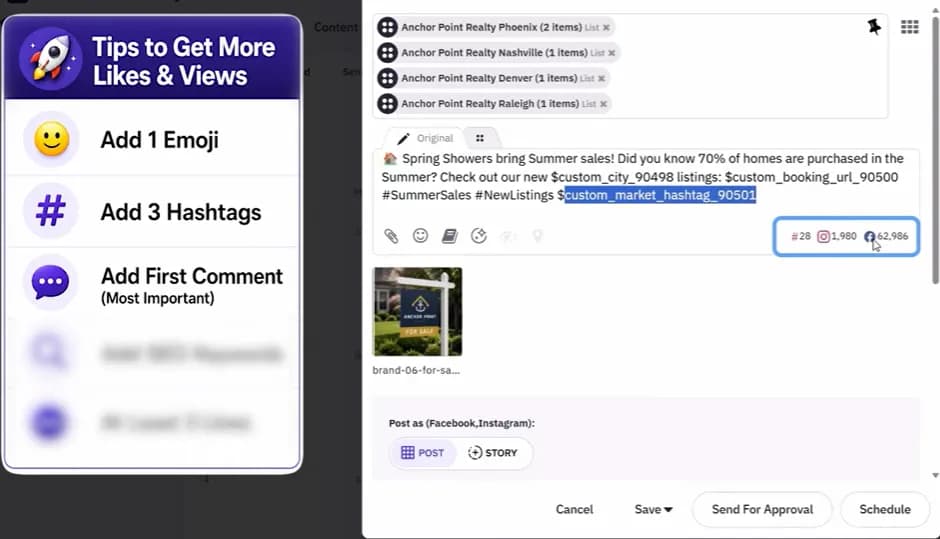Click the Anchor Point Realty Denver (1 items) label
Image resolution: width=940 pixels, height=539 pixels.
489,79
